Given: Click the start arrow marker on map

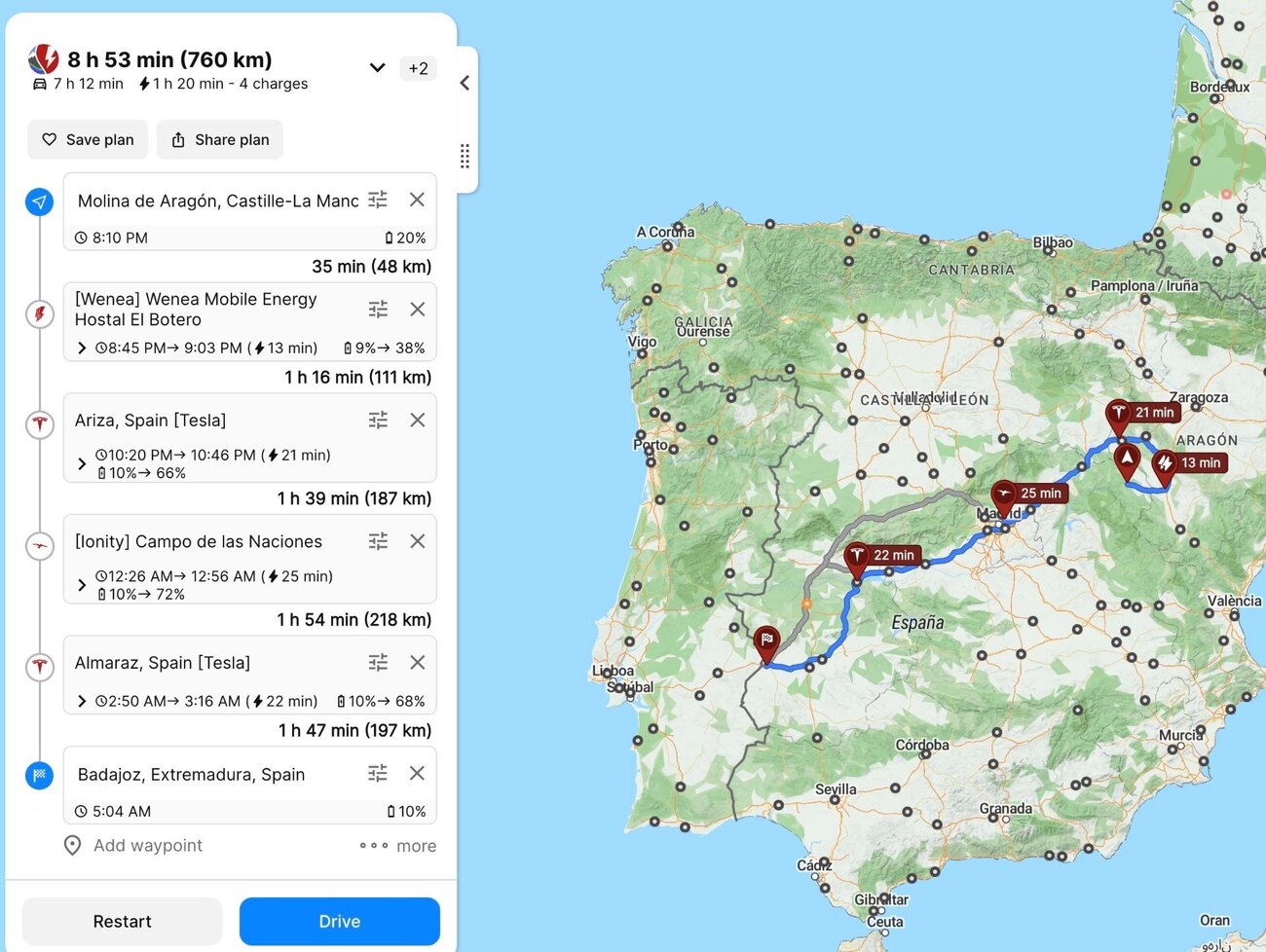Looking at the screenshot, I should [x=1127, y=461].
